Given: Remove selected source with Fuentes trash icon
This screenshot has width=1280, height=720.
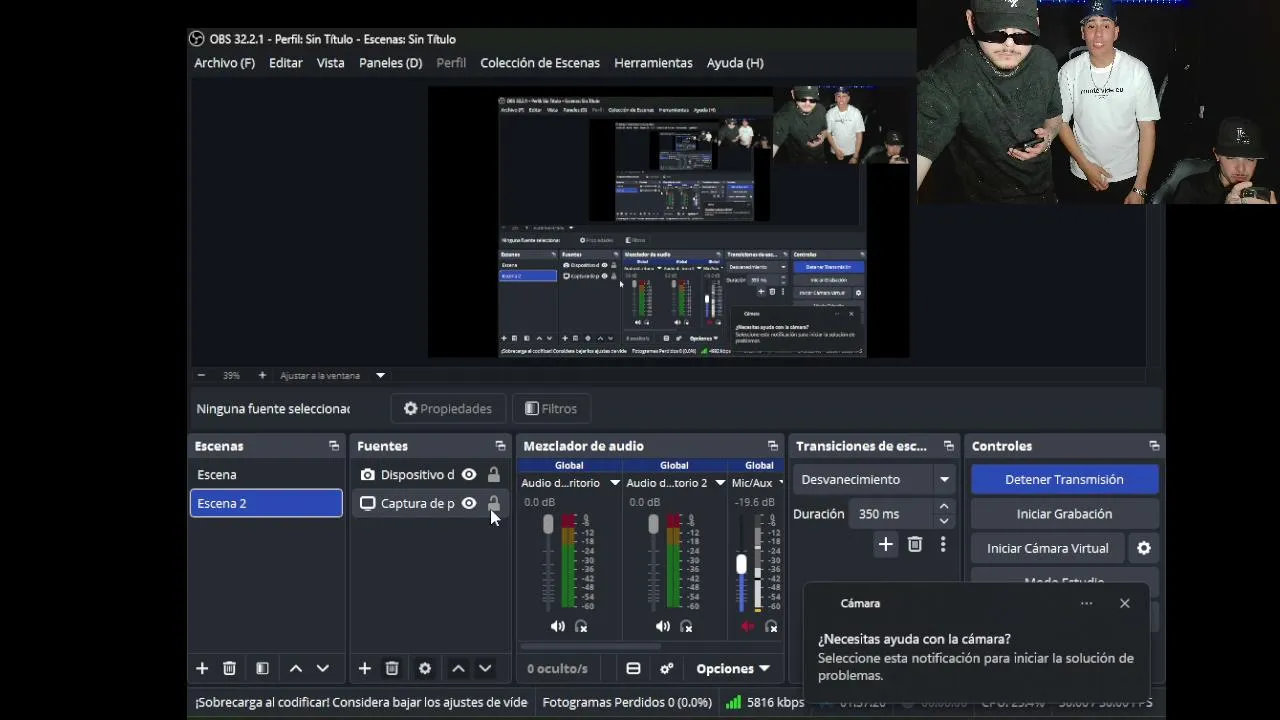Looking at the screenshot, I should click(392, 668).
